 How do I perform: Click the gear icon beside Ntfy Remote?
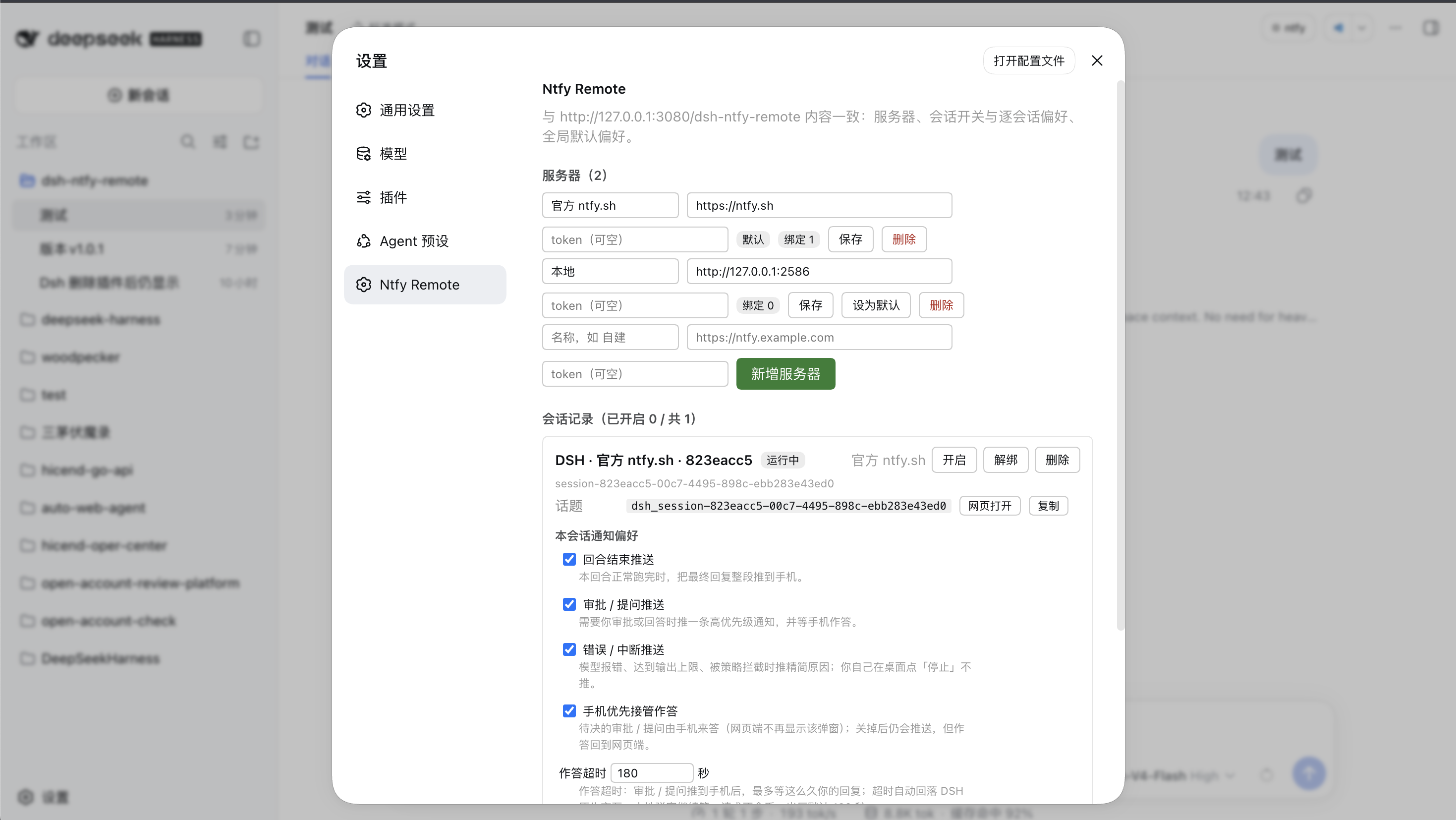[363, 285]
